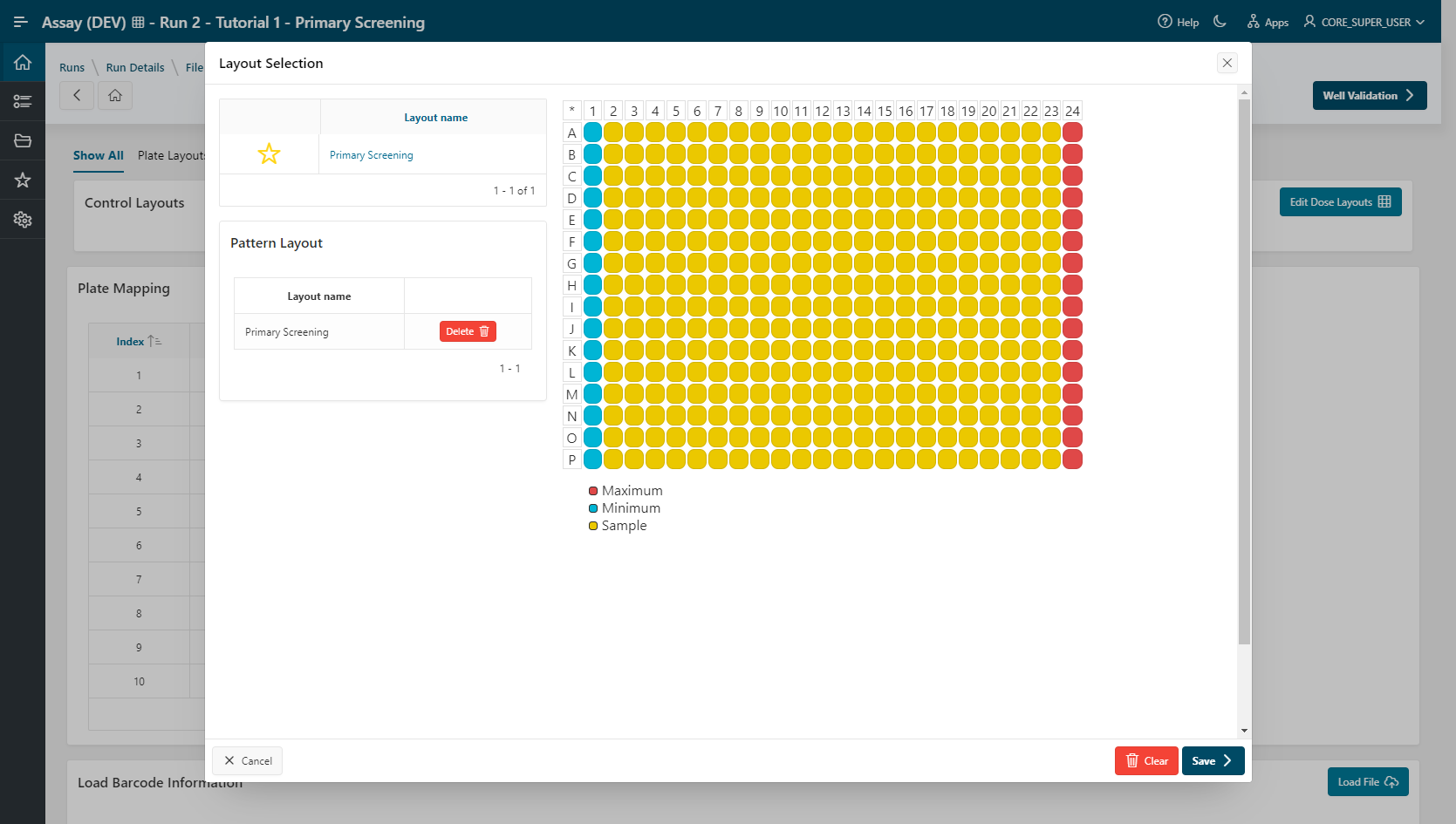Select plate column 1 header
Viewport: 1456px width, 824px height.
593,111
